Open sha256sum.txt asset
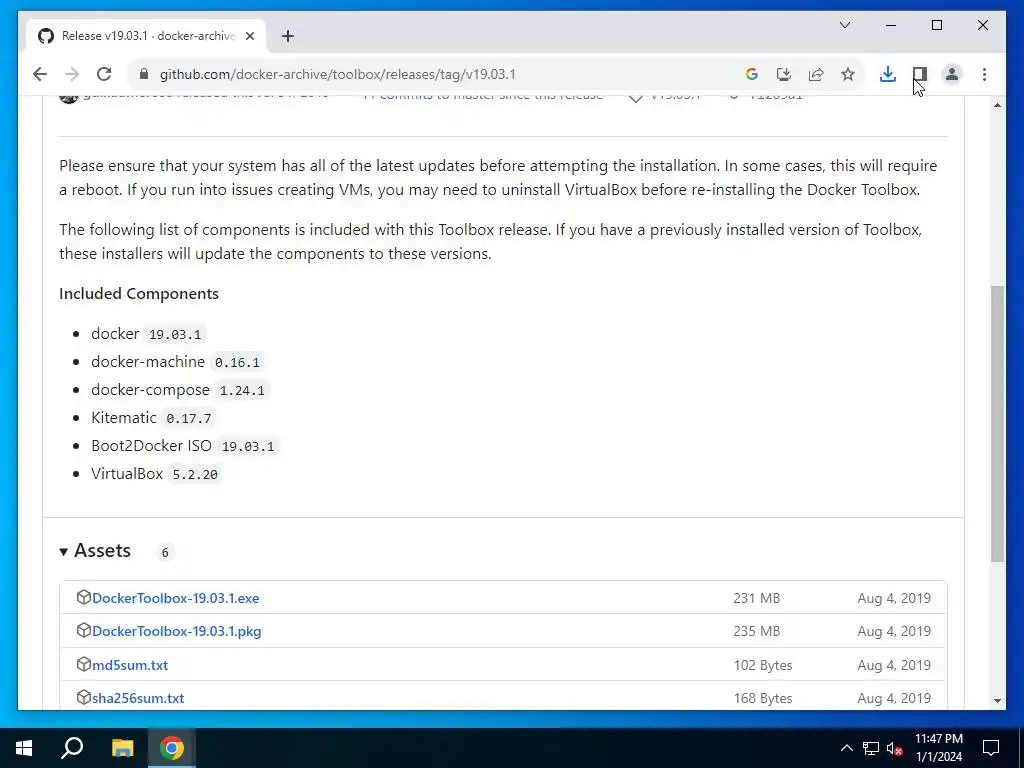1024x768 pixels. (138, 698)
